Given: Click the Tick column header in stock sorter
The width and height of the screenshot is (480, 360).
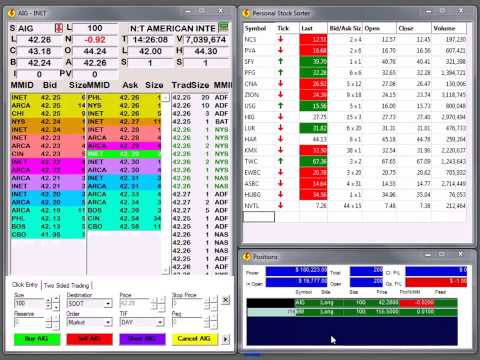Looking at the screenshot, I should tap(287, 28).
